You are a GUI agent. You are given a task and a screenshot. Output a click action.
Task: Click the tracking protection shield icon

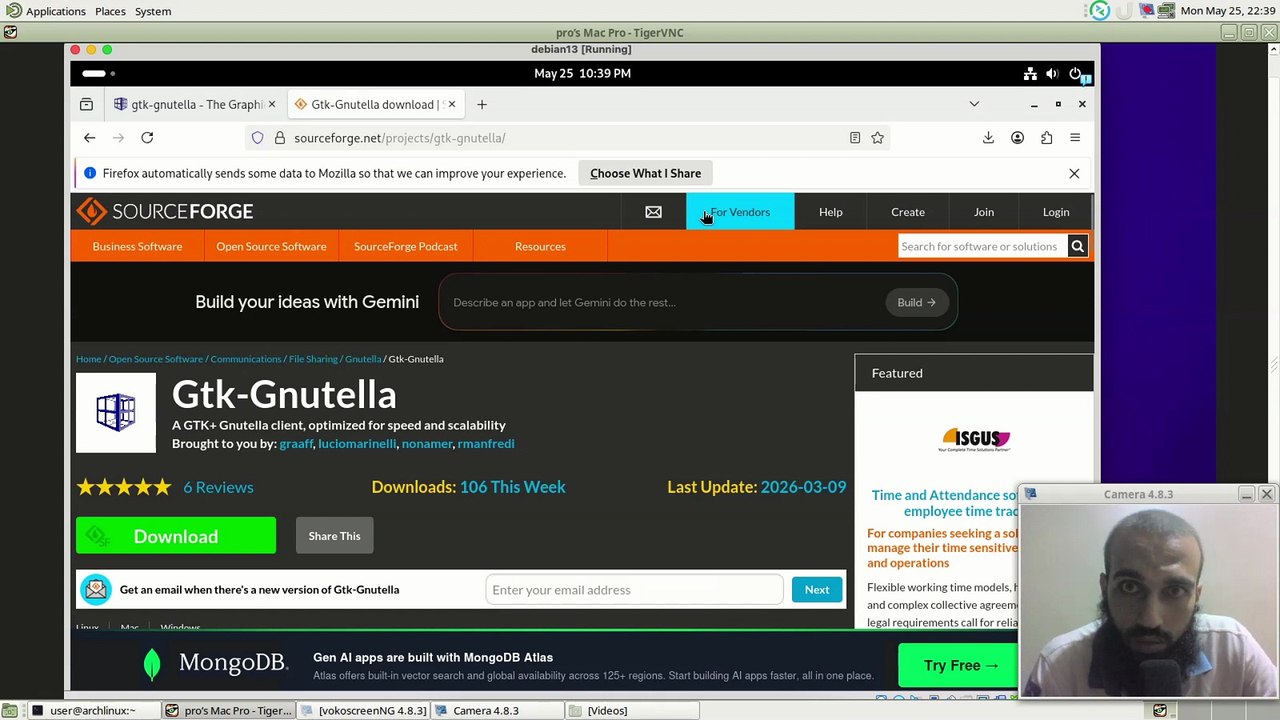pos(257,138)
